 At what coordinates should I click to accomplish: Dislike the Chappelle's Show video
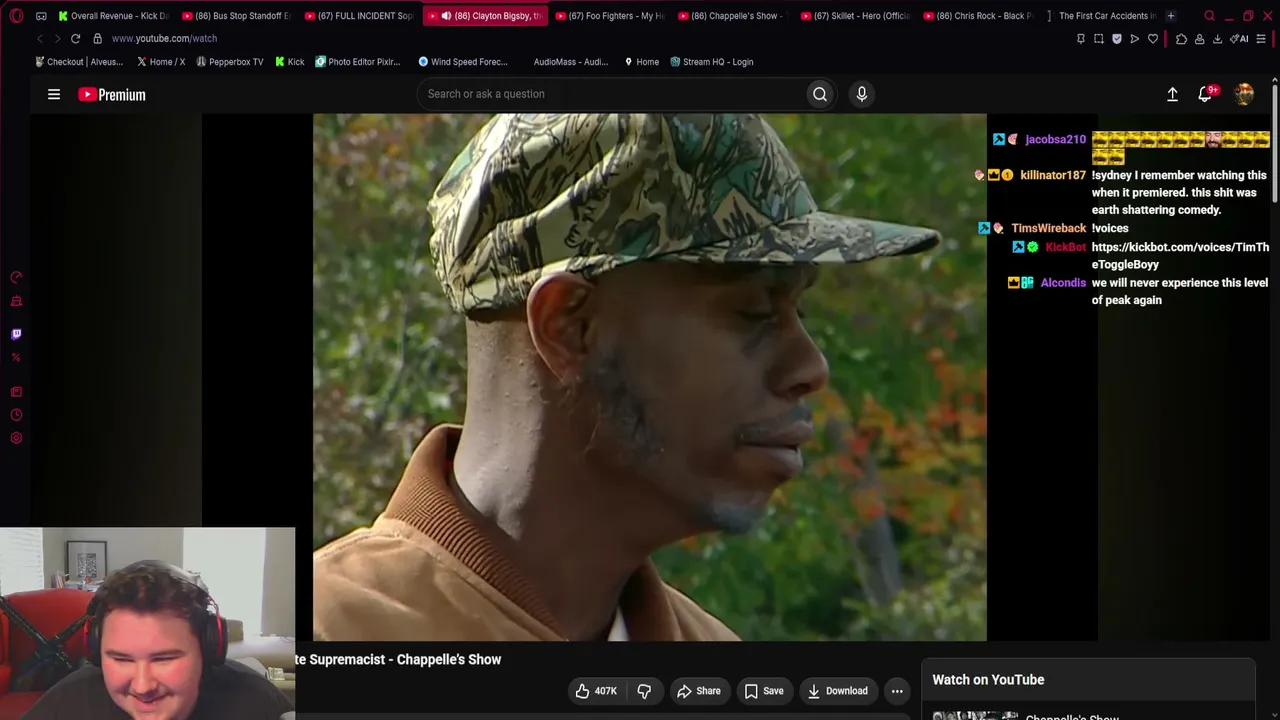click(x=644, y=691)
